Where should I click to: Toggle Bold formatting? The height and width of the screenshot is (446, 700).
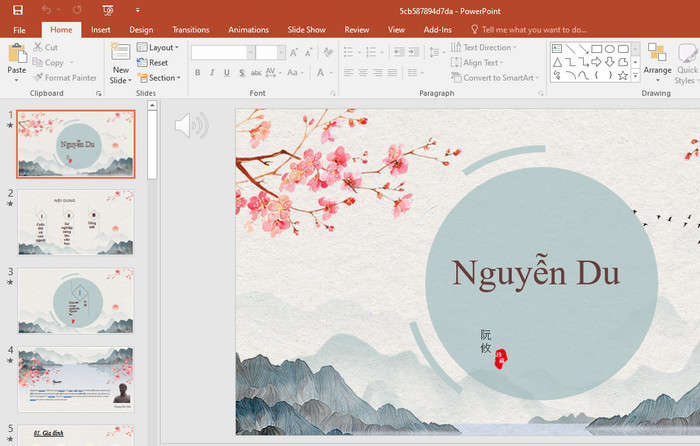tap(198, 73)
